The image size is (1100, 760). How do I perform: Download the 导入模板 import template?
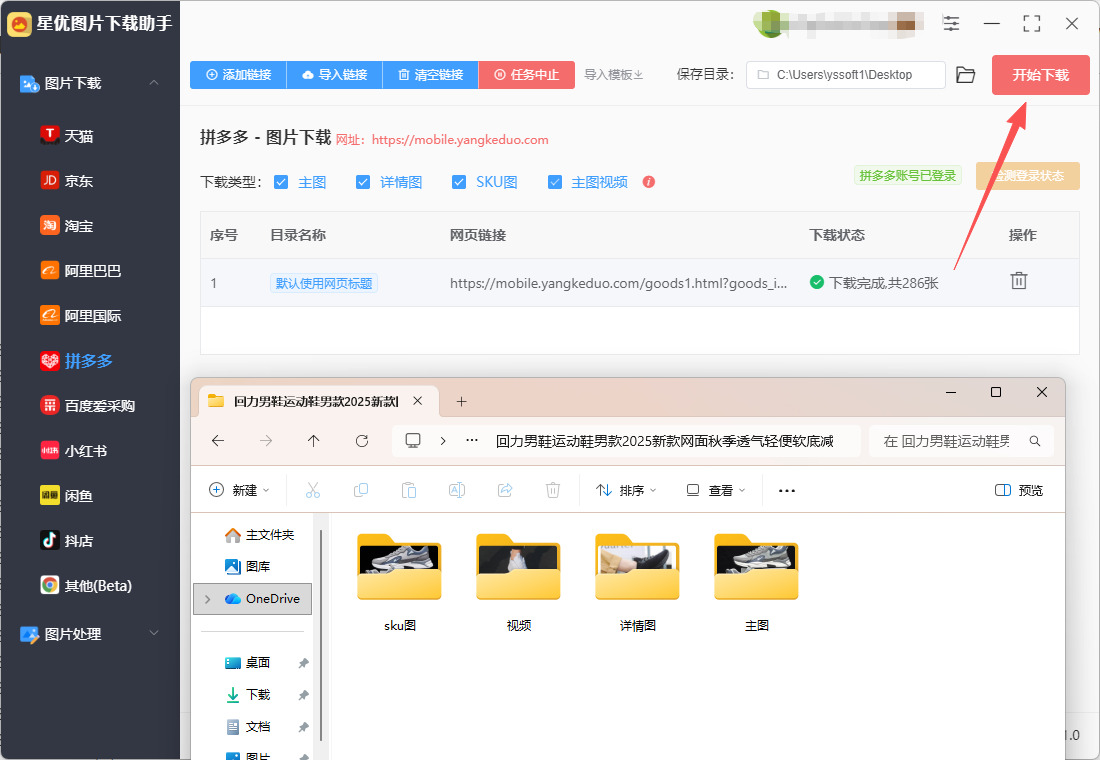coord(614,74)
